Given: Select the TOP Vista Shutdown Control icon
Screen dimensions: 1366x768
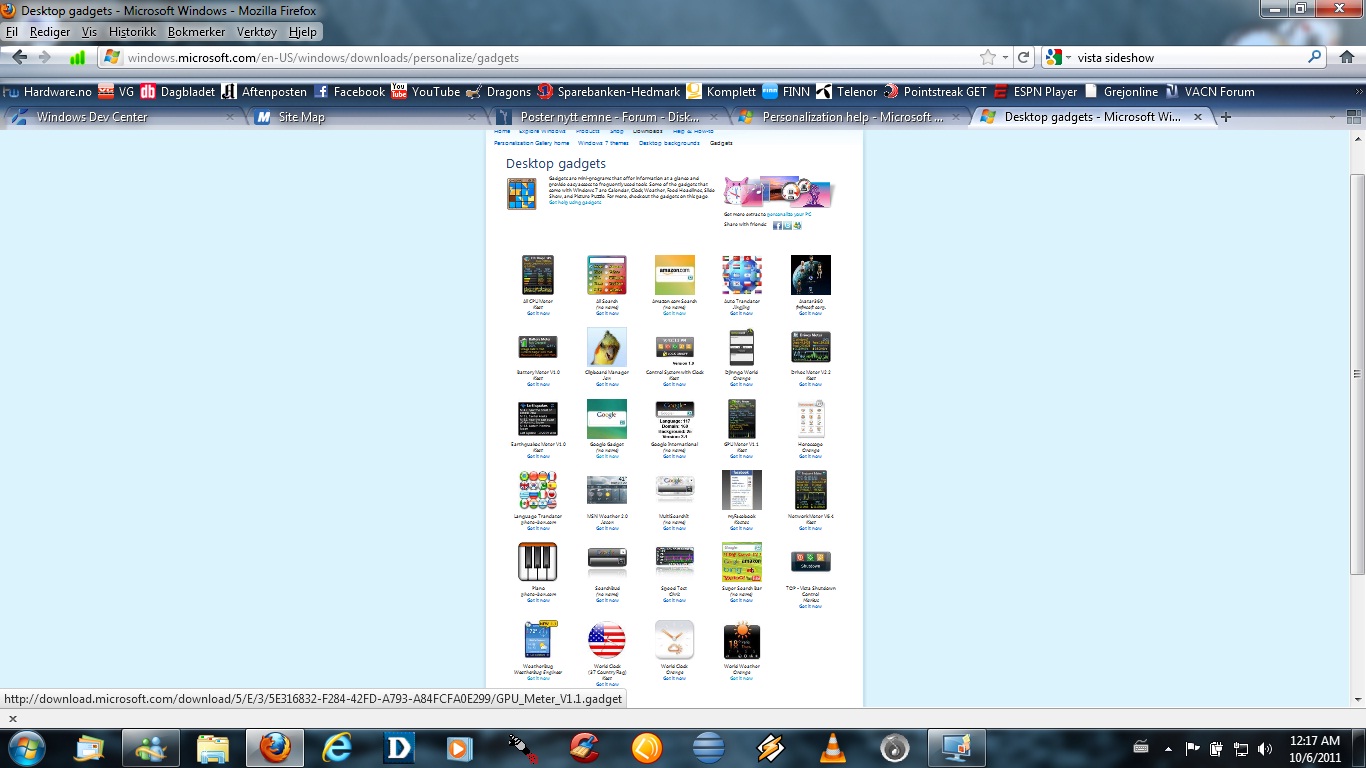Looking at the screenshot, I should [x=810, y=561].
